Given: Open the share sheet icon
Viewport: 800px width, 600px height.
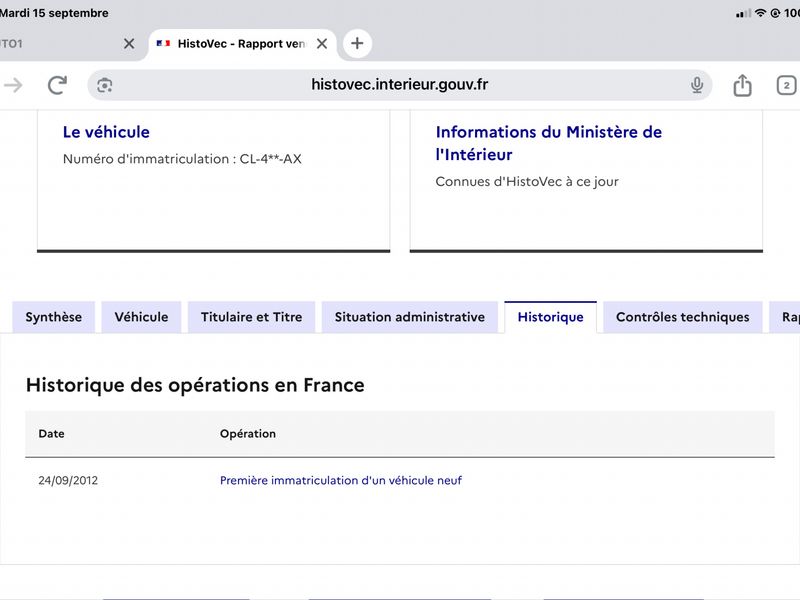Looking at the screenshot, I should click(742, 85).
